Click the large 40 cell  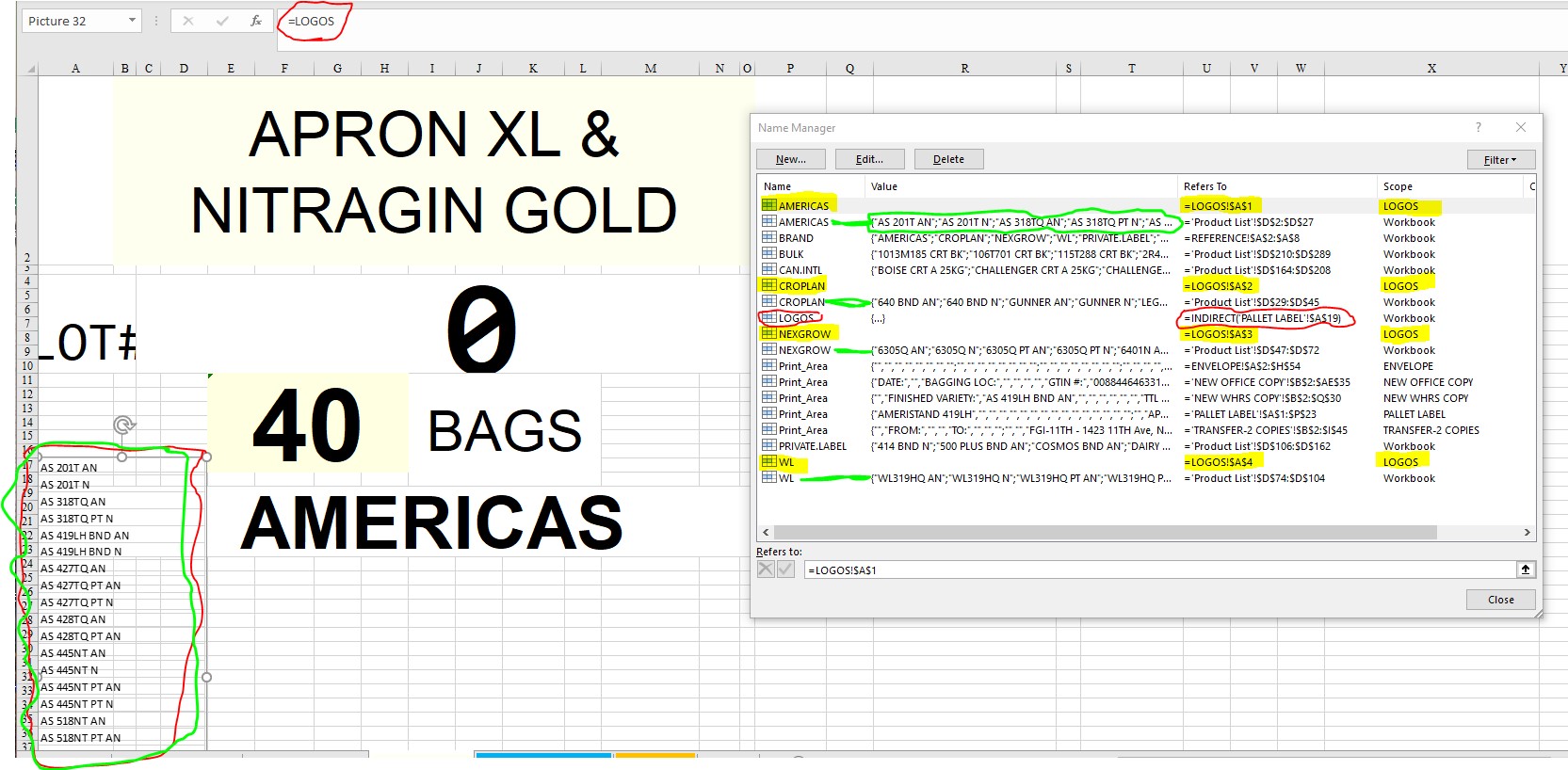308,424
